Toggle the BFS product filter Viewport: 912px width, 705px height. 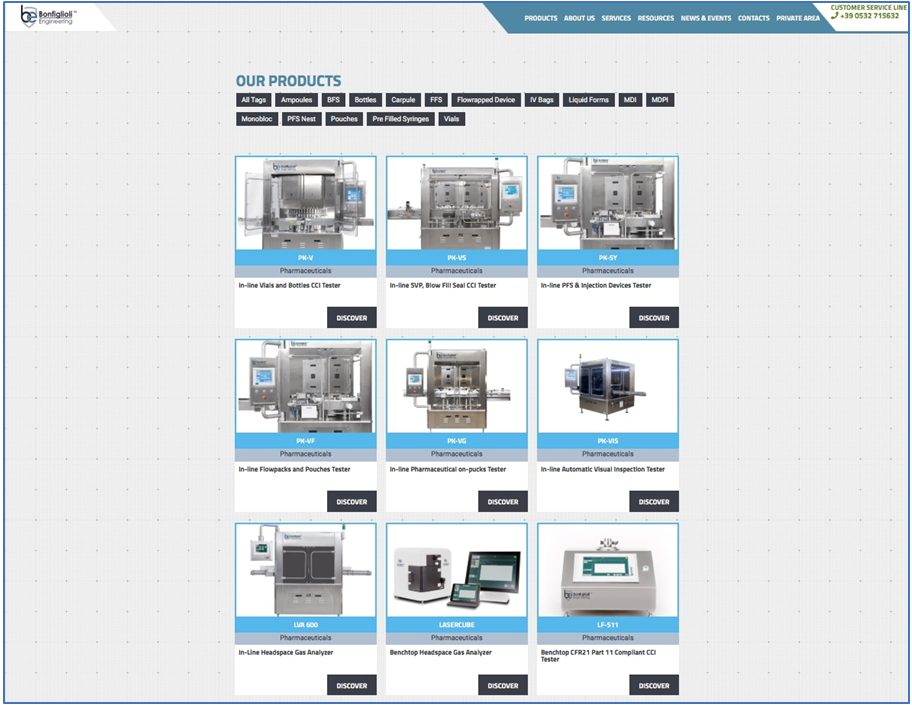[333, 100]
